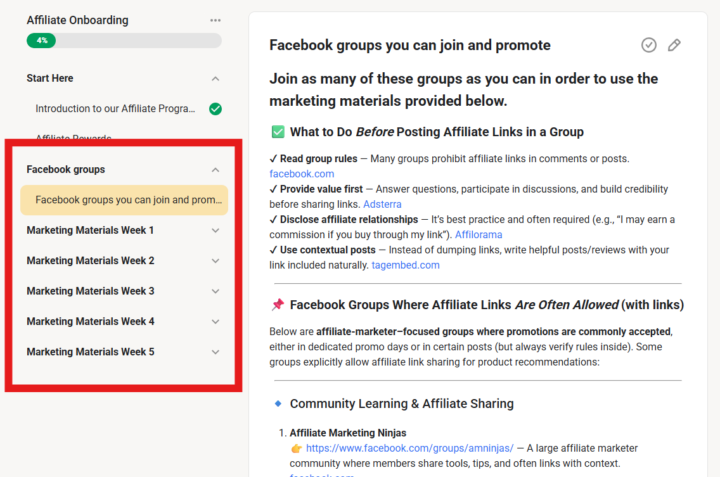This screenshot has width=720, height=477.
Task: Mark lesson complete with the checkmark circle icon
Action: click(649, 45)
